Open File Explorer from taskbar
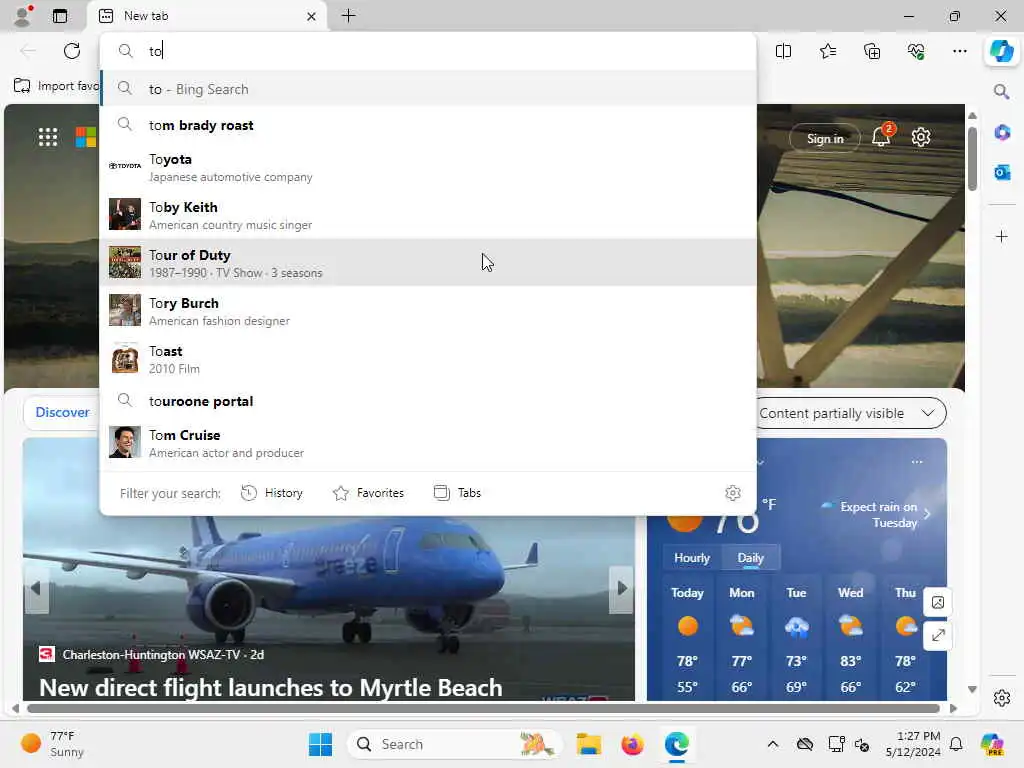 (588, 744)
